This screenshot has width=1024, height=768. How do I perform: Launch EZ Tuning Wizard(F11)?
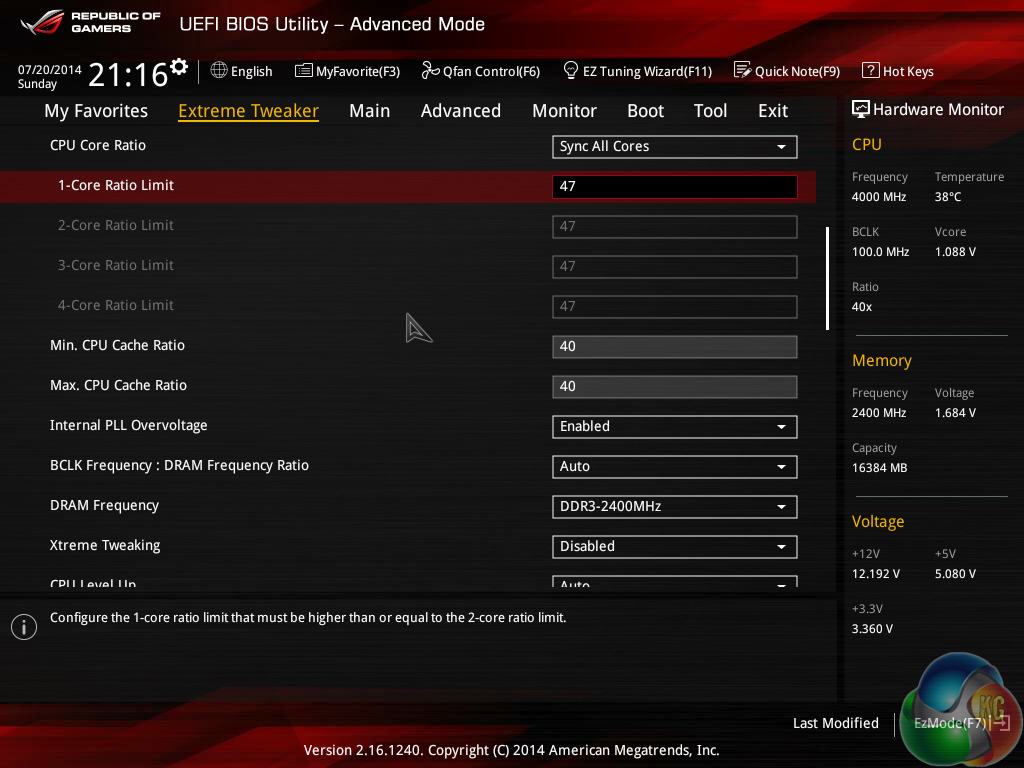pyautogui.click(x=637, y=71)
